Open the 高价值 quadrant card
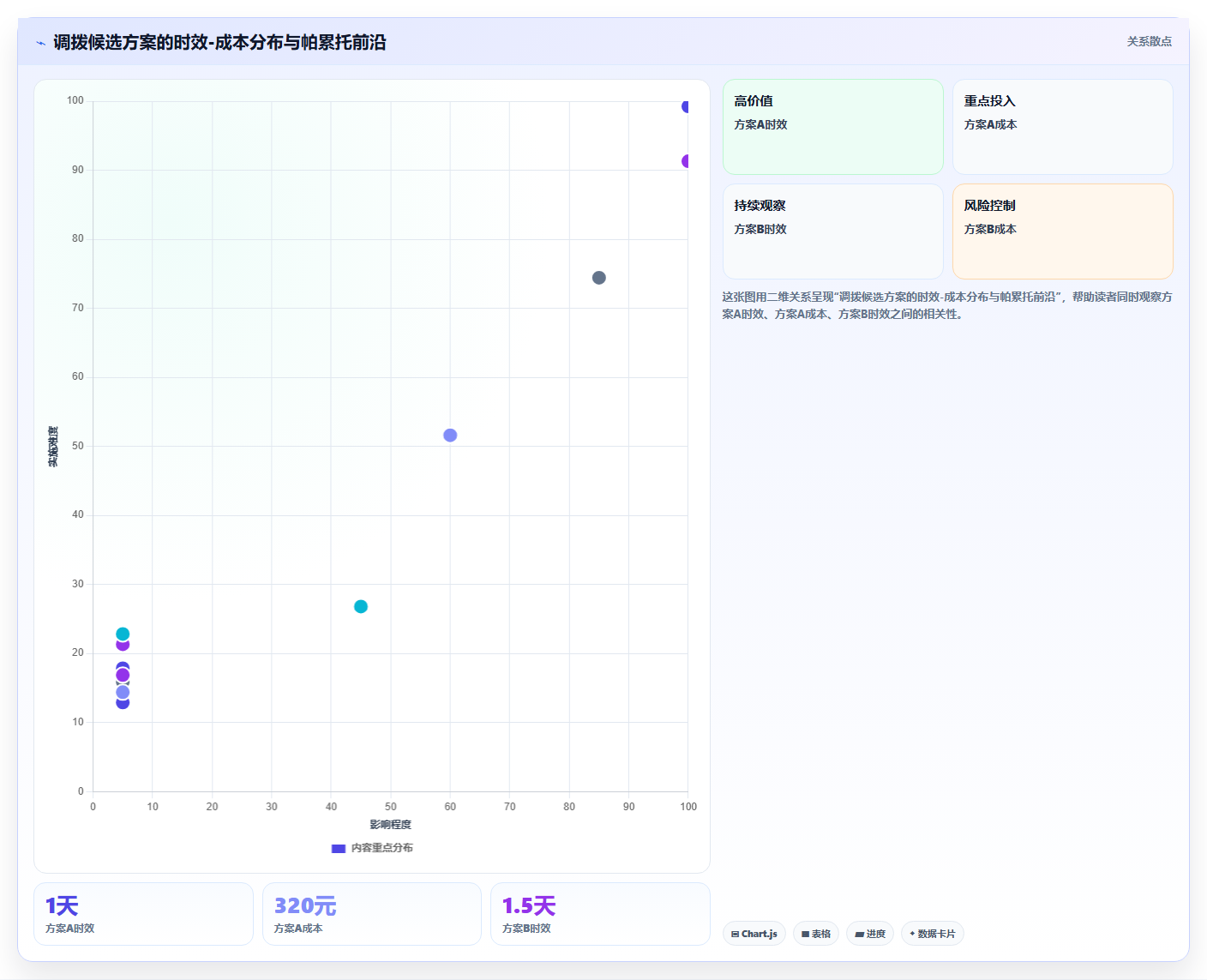Screen dimensions: 1207x980 pyautogui.click(x=833, y=127)
